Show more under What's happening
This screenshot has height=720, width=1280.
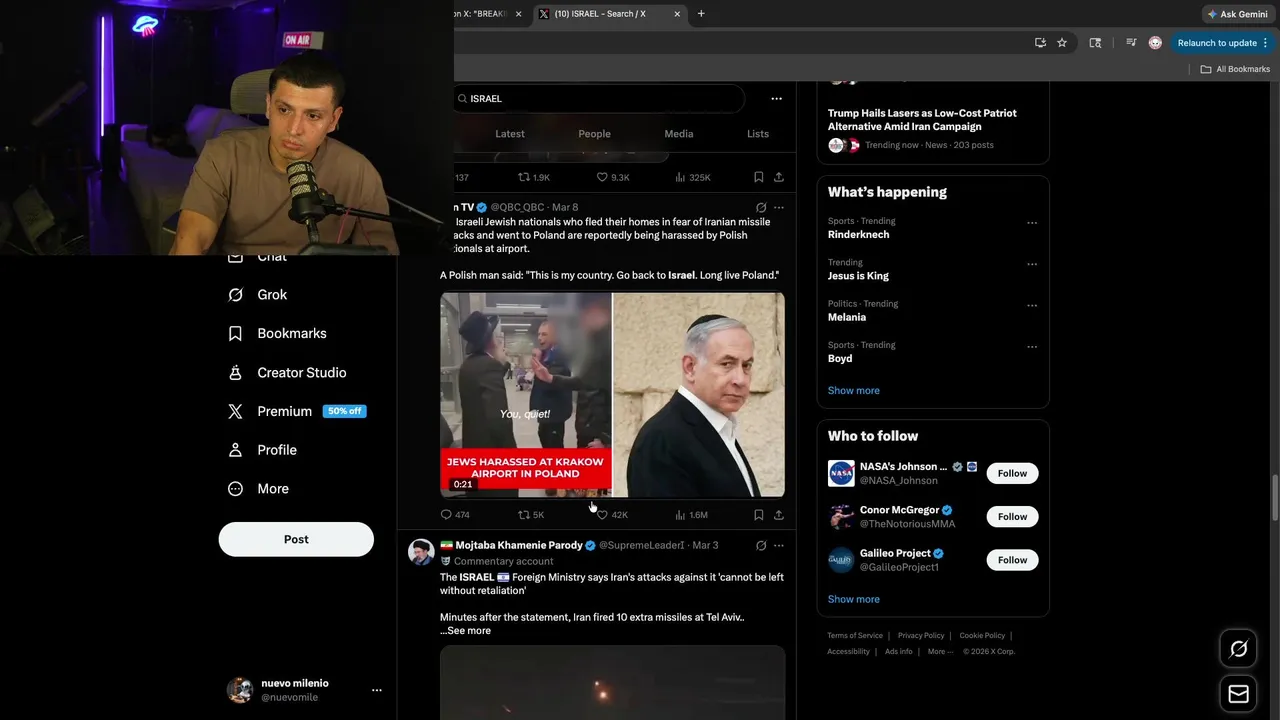click(x=853, y=391)
